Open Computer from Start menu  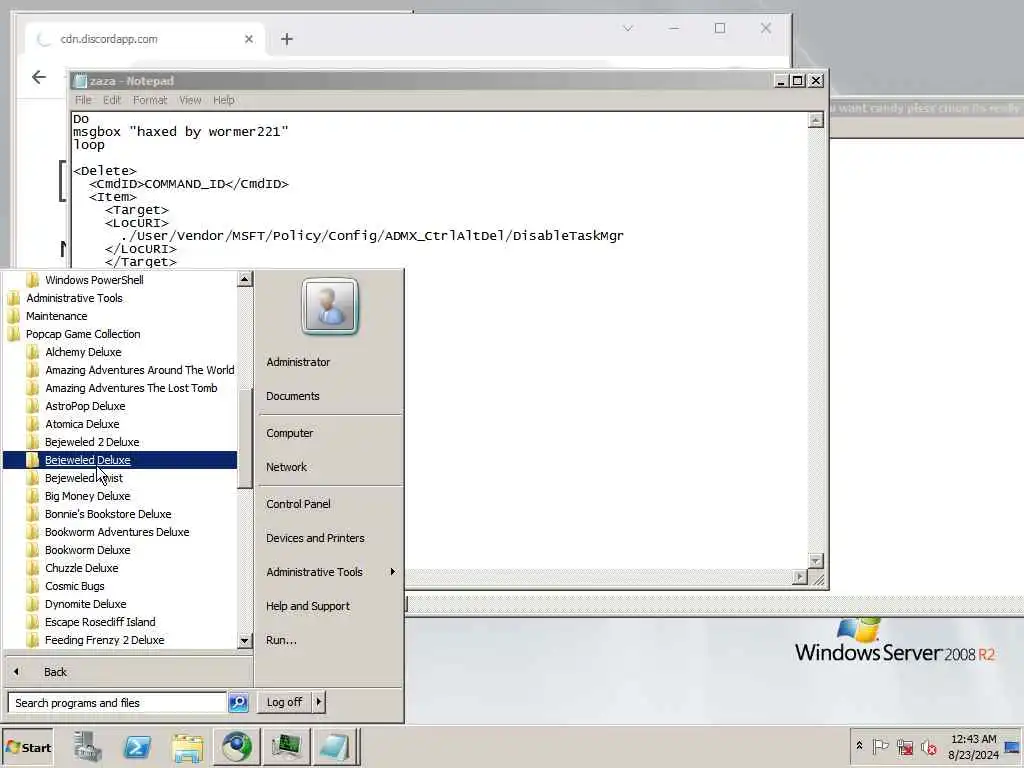289,434
